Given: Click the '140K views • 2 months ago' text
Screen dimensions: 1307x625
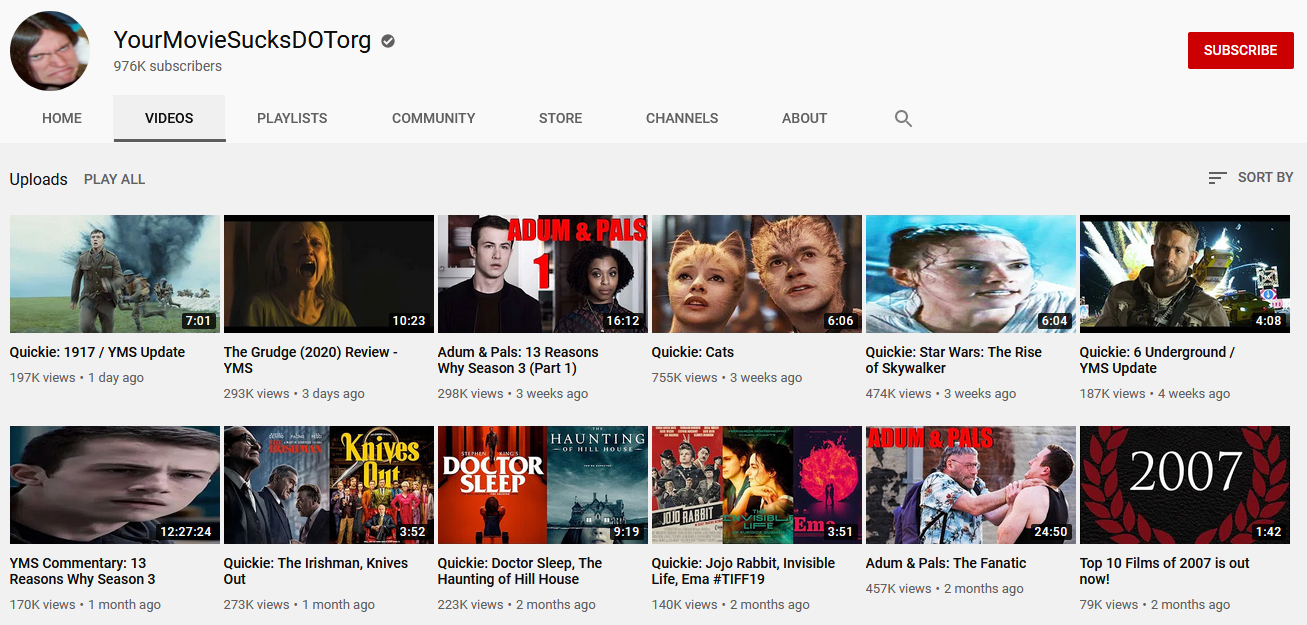Looking at the screenshot, I should point(731,605).
